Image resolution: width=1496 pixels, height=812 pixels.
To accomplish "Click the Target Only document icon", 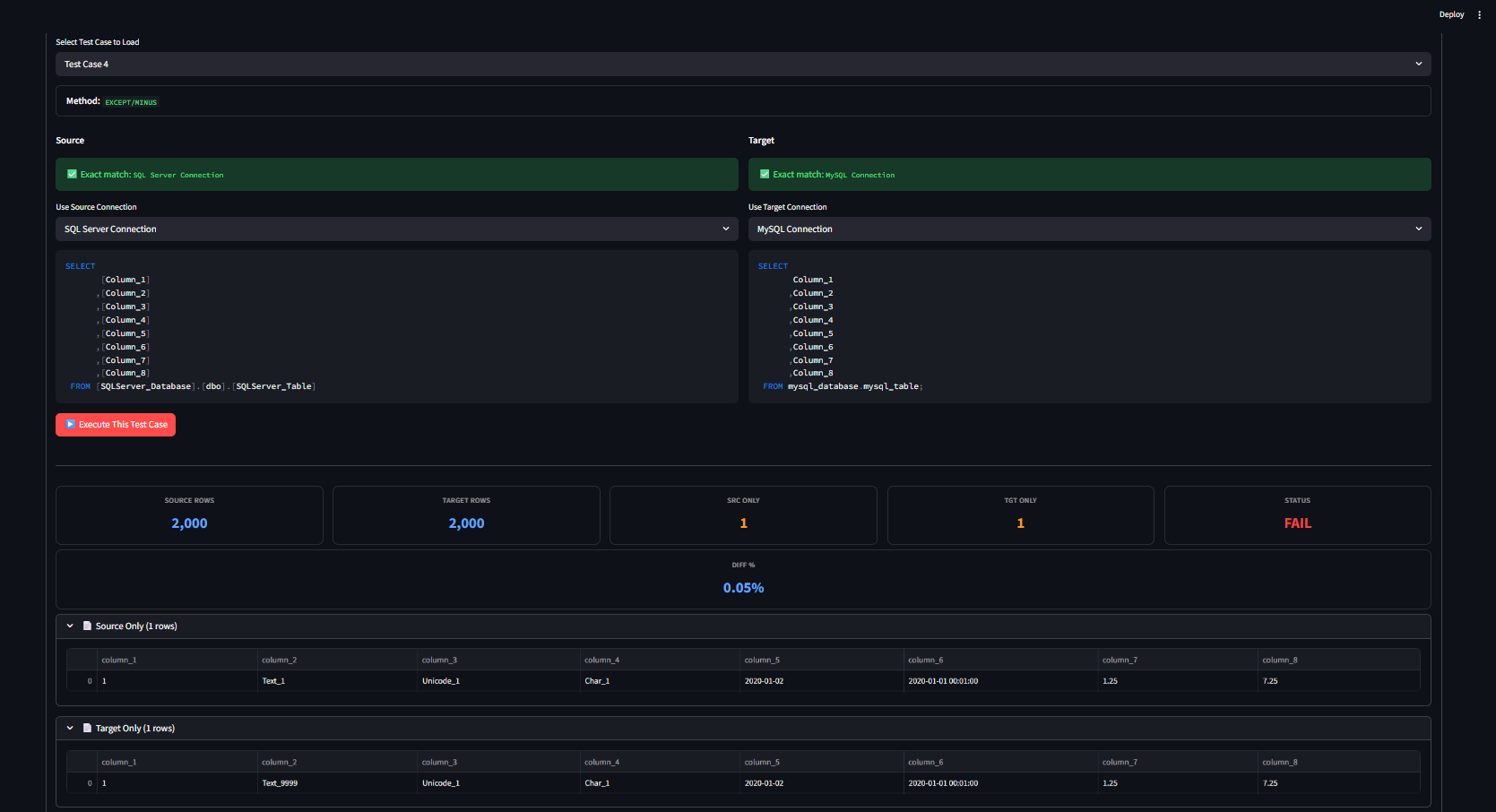I will pyautogui.click(x=87, y=729).
